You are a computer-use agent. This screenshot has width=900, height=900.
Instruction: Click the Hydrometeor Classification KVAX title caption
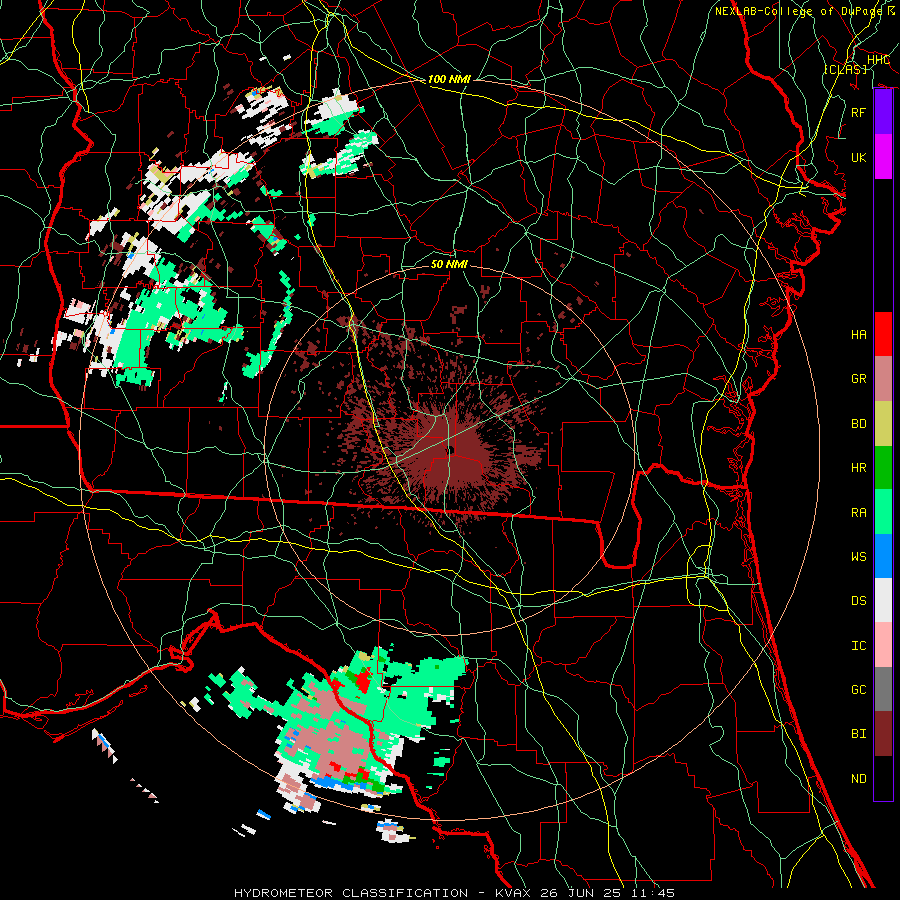454,893
